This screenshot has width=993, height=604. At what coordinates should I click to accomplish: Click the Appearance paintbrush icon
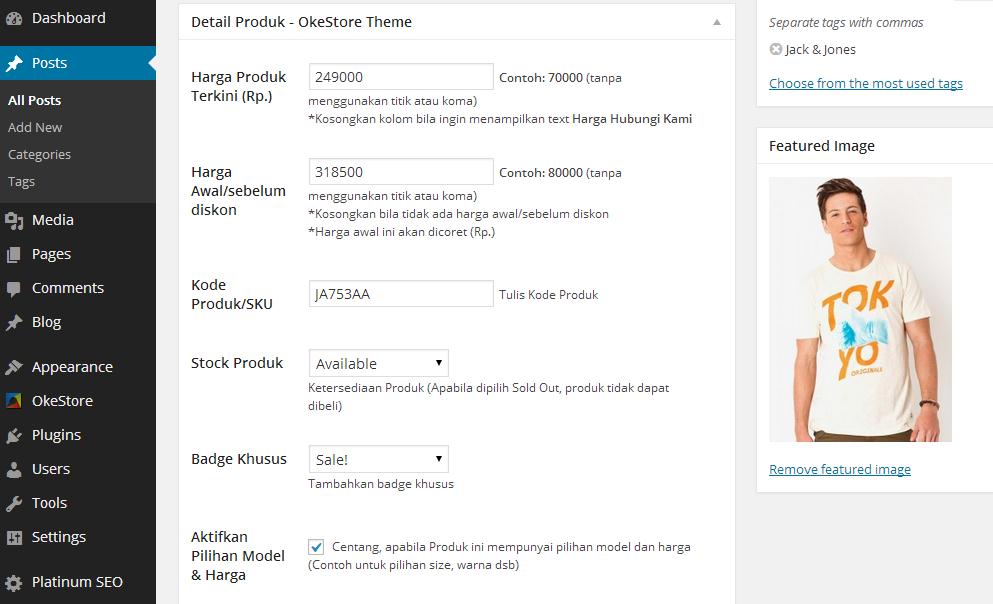(14, 367)
